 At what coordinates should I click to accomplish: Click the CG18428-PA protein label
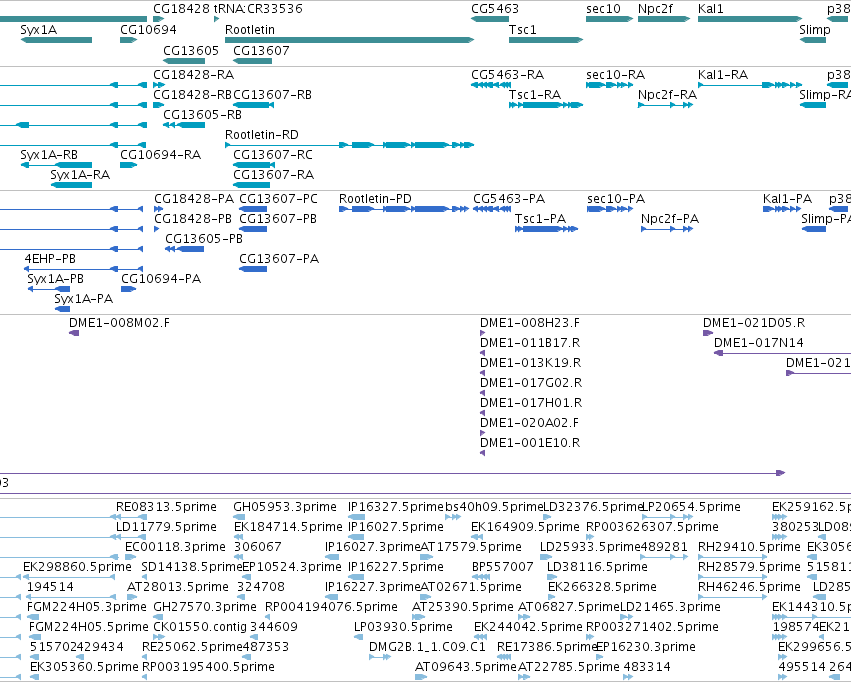point(194,199)
